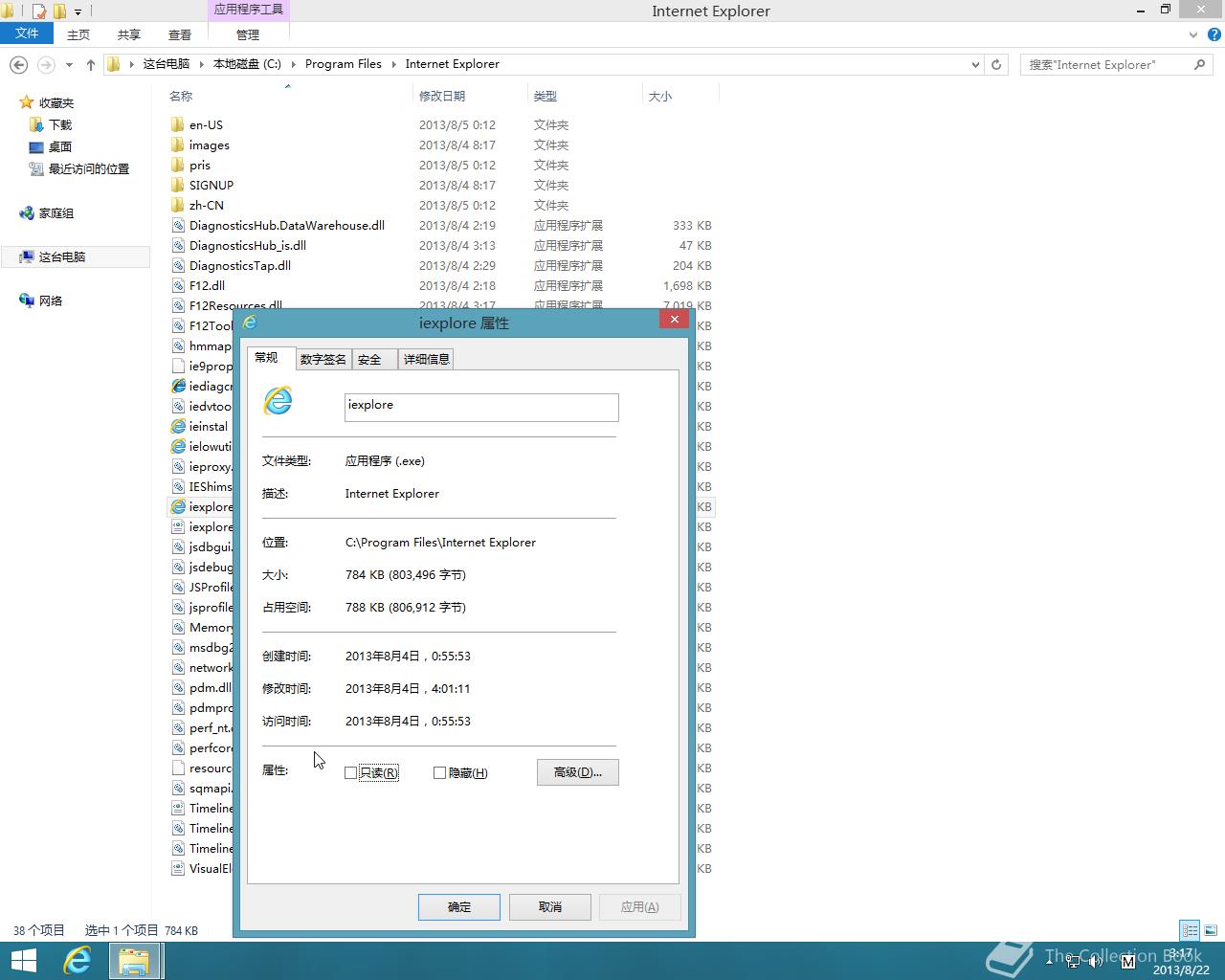Select 最近访问的位置 in navigation pane

[89, 169]
